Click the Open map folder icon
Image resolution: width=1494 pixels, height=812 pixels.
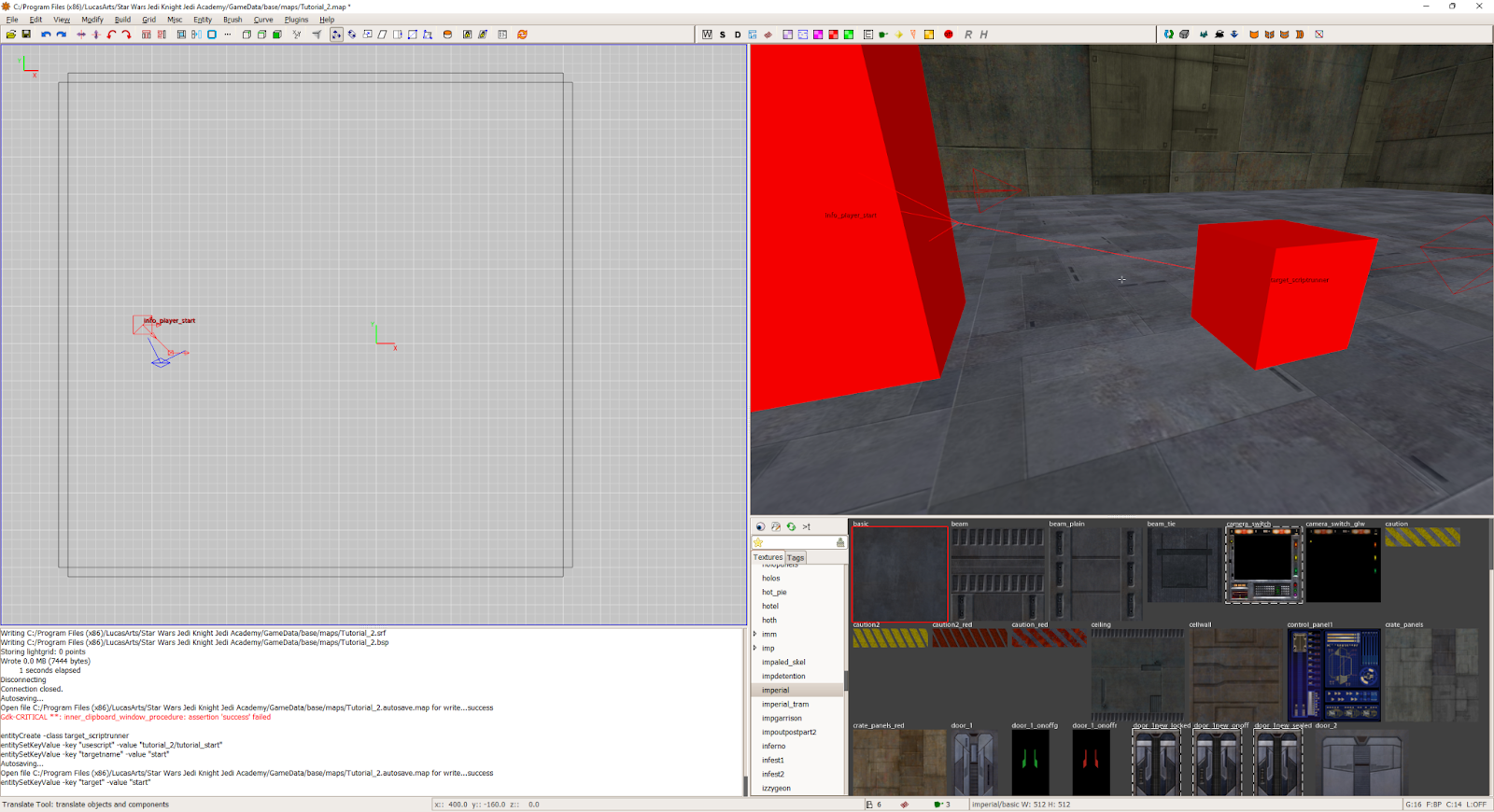click(11, 35)
